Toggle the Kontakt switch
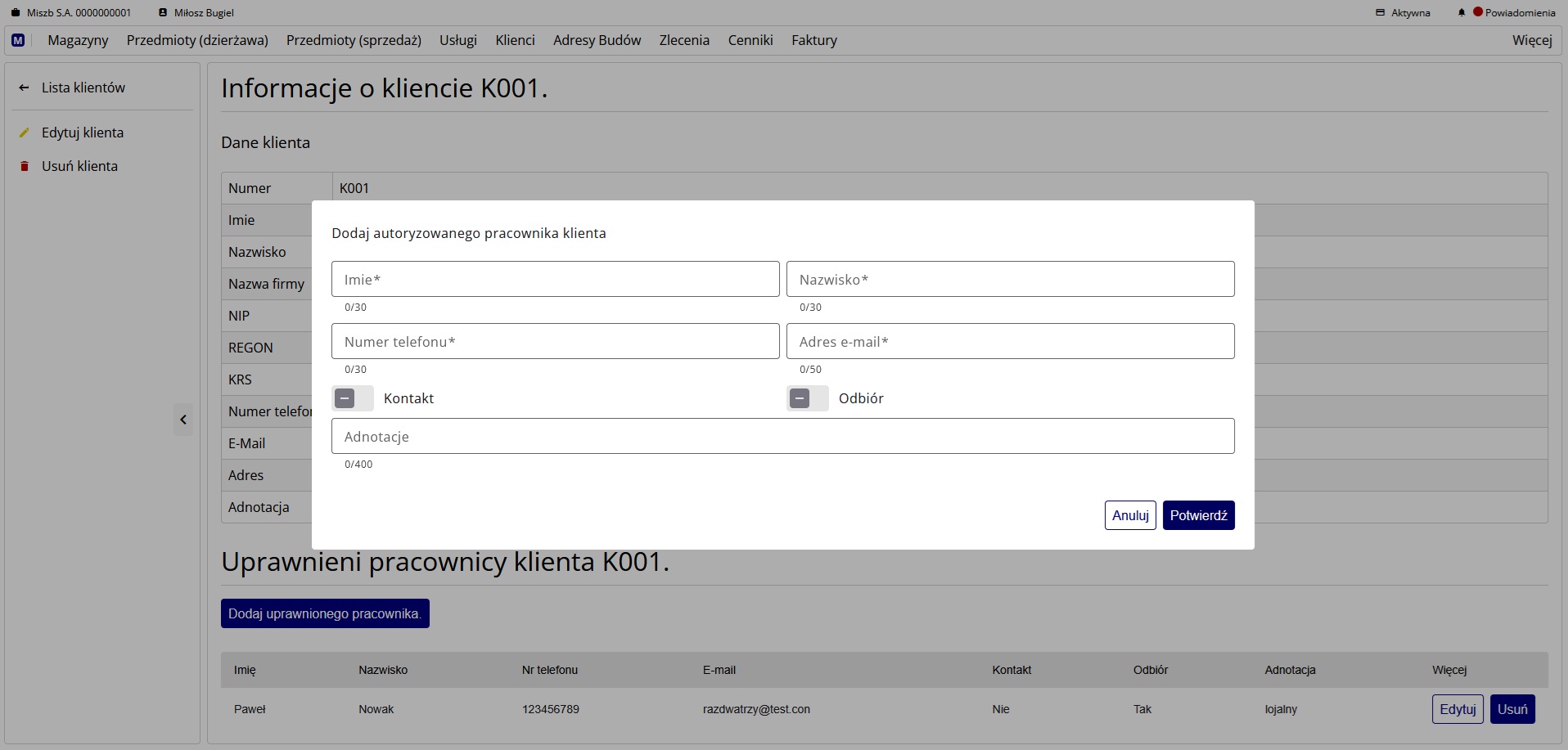Screen dimensions: 1568x750 click(352, 398)
